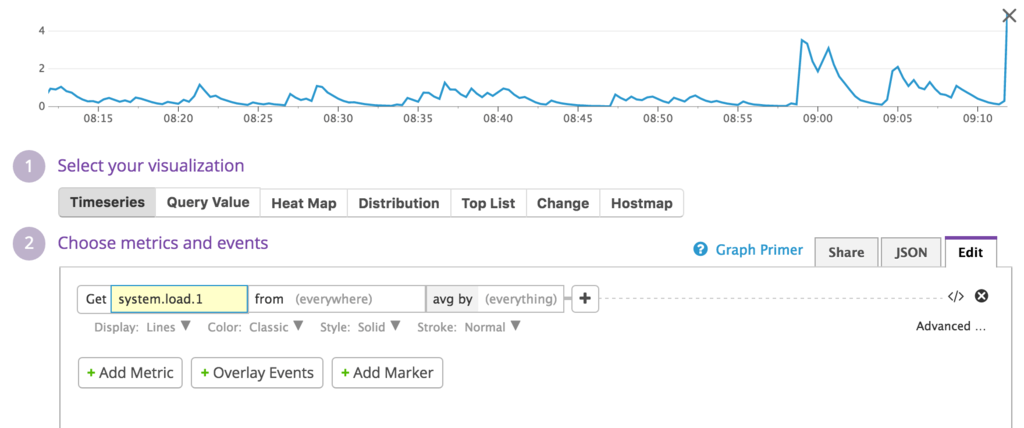Expand the Style Solid dropdown
This screenshot has width=1024, height=428.
378,327
